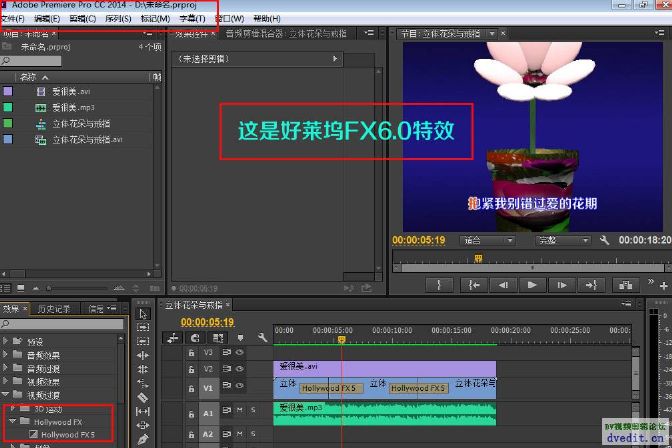Select the 爱很美.mp3 project item
The image size is (672, 448).
click(x=73, y=108)
